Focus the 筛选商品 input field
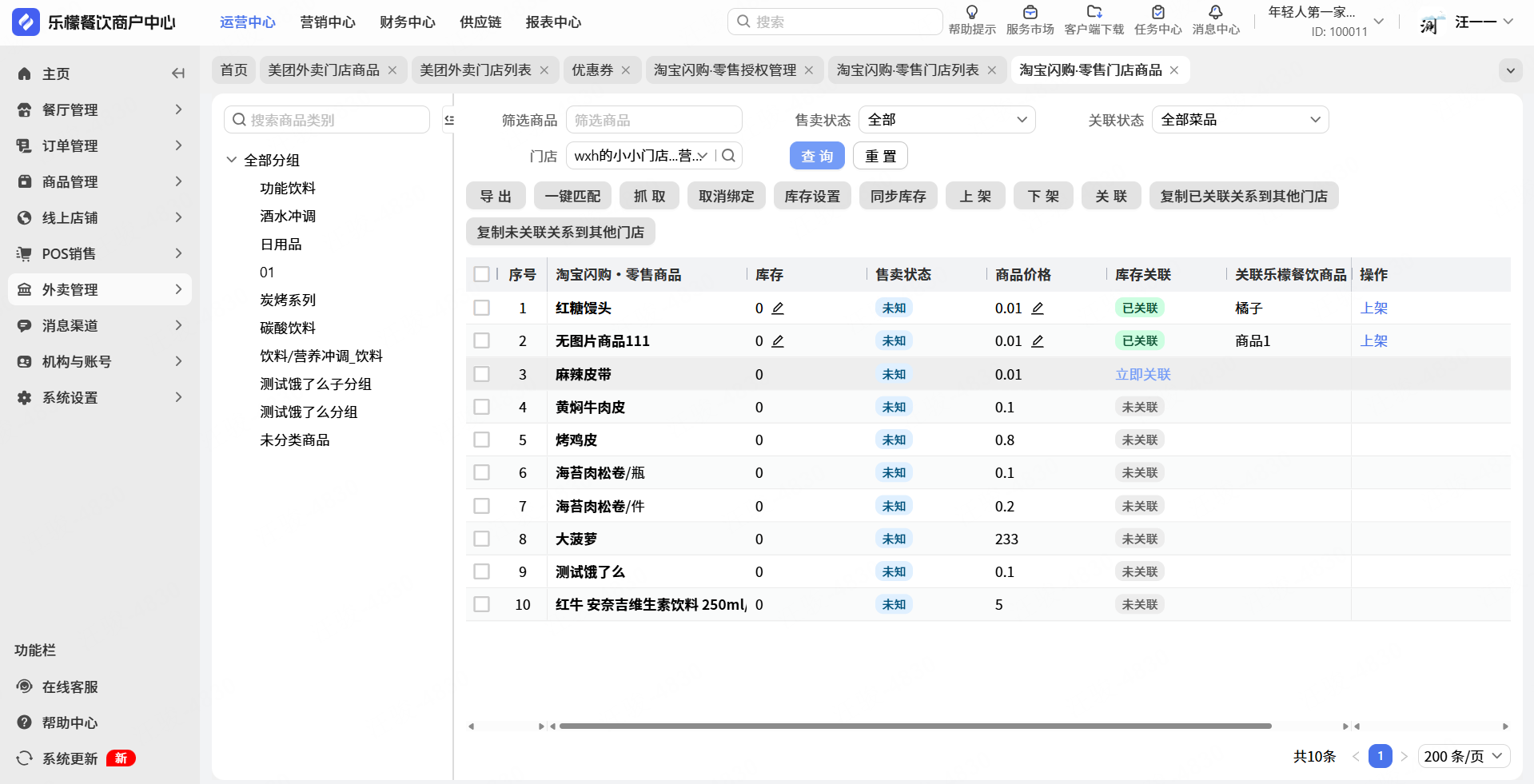The width and height of the screenshot is (1534, 784). point(655,120)
